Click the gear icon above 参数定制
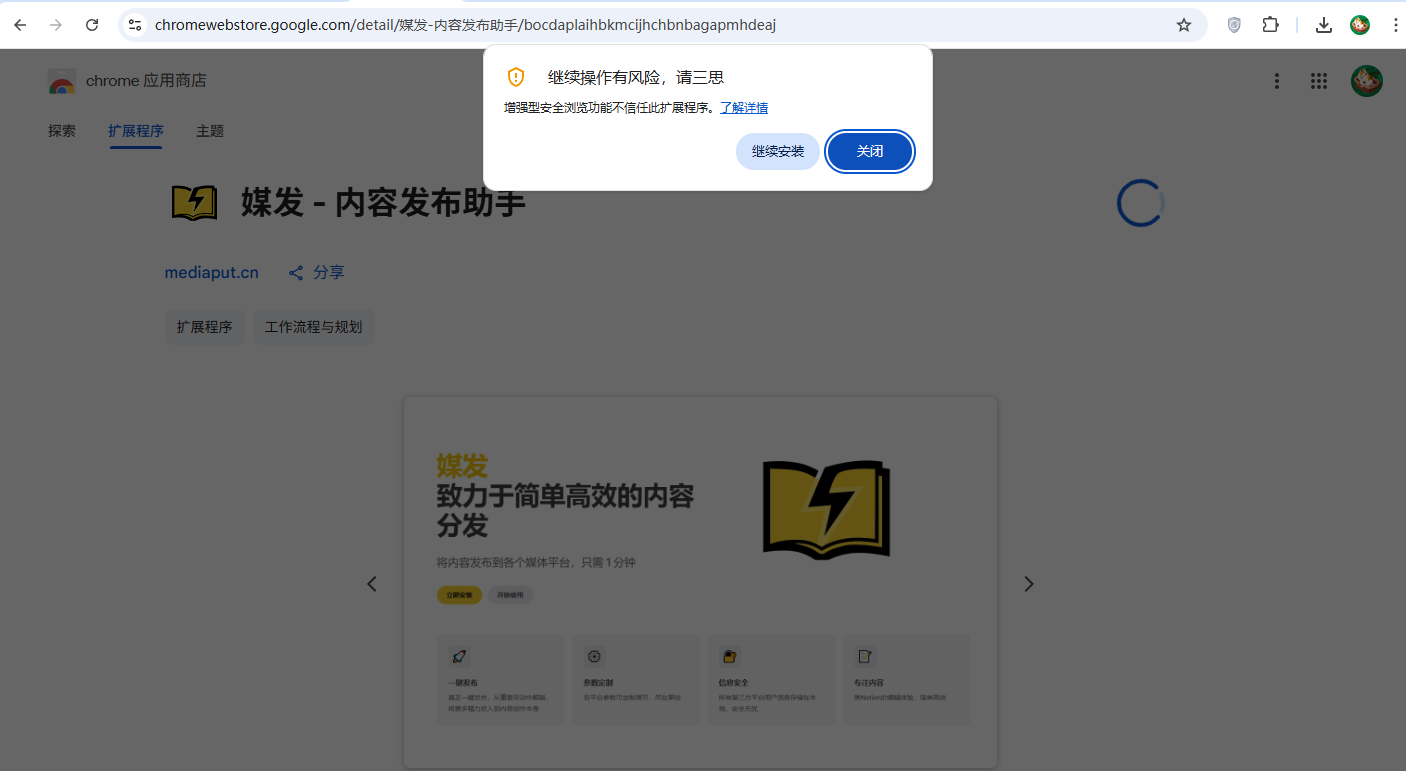 coord(594,656)
